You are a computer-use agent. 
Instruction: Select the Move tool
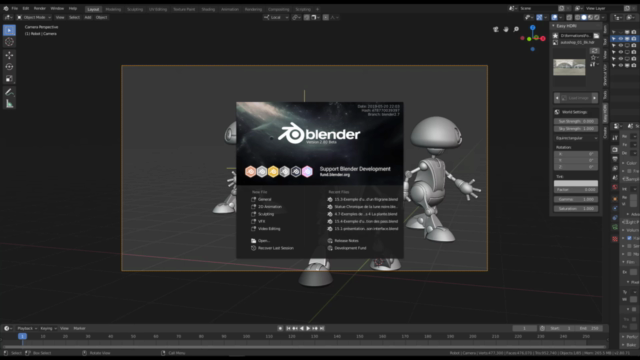click(x=9, y=55)
